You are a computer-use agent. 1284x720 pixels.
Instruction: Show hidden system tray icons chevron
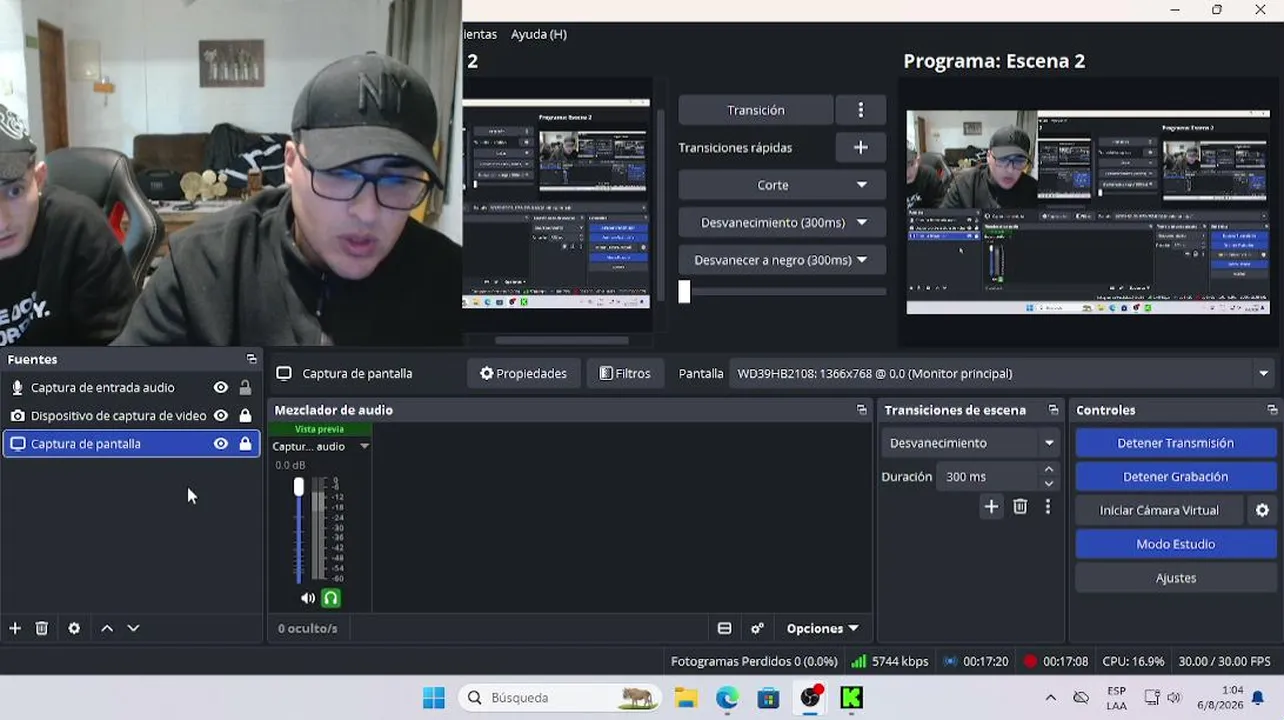point(1050,698)
